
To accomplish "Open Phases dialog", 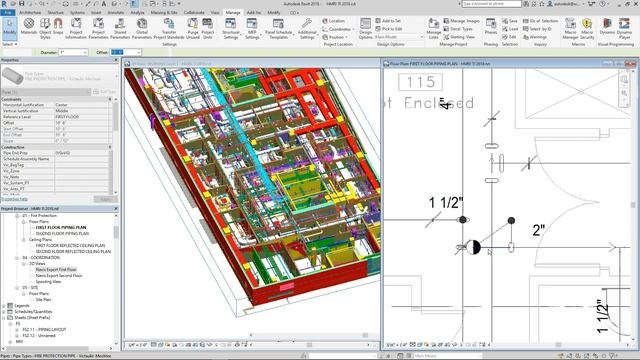I will (491, 26).
